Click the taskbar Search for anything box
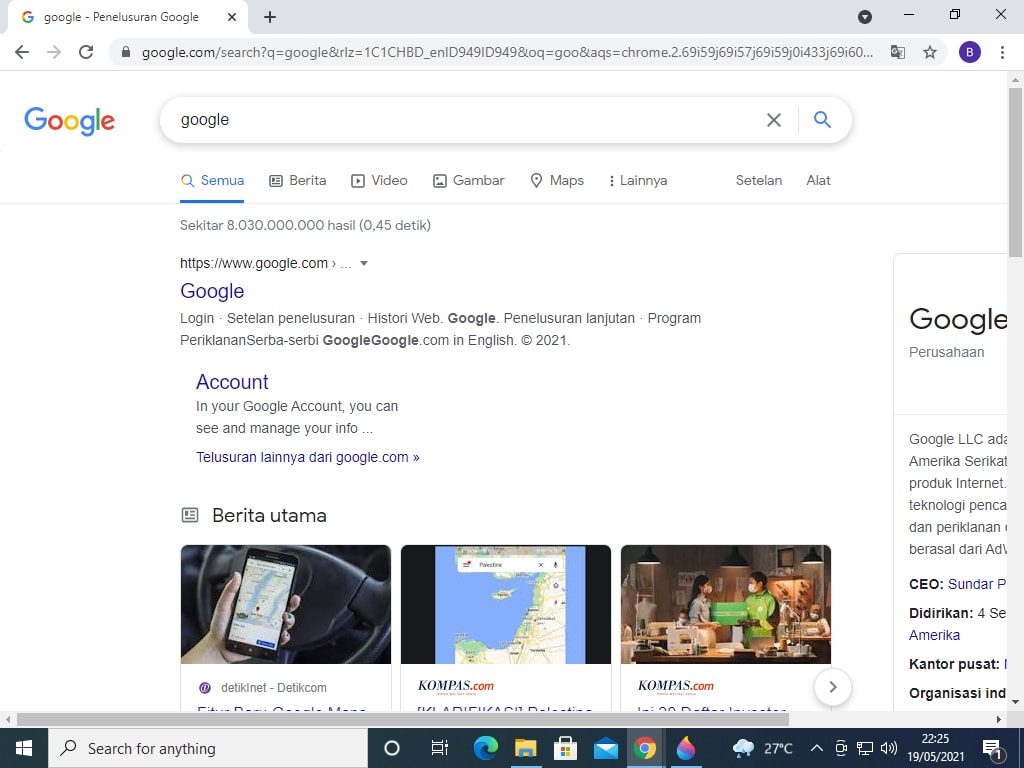Image resolution: width=1024 pixels, height=768 pixels. (x=208, y=748)
